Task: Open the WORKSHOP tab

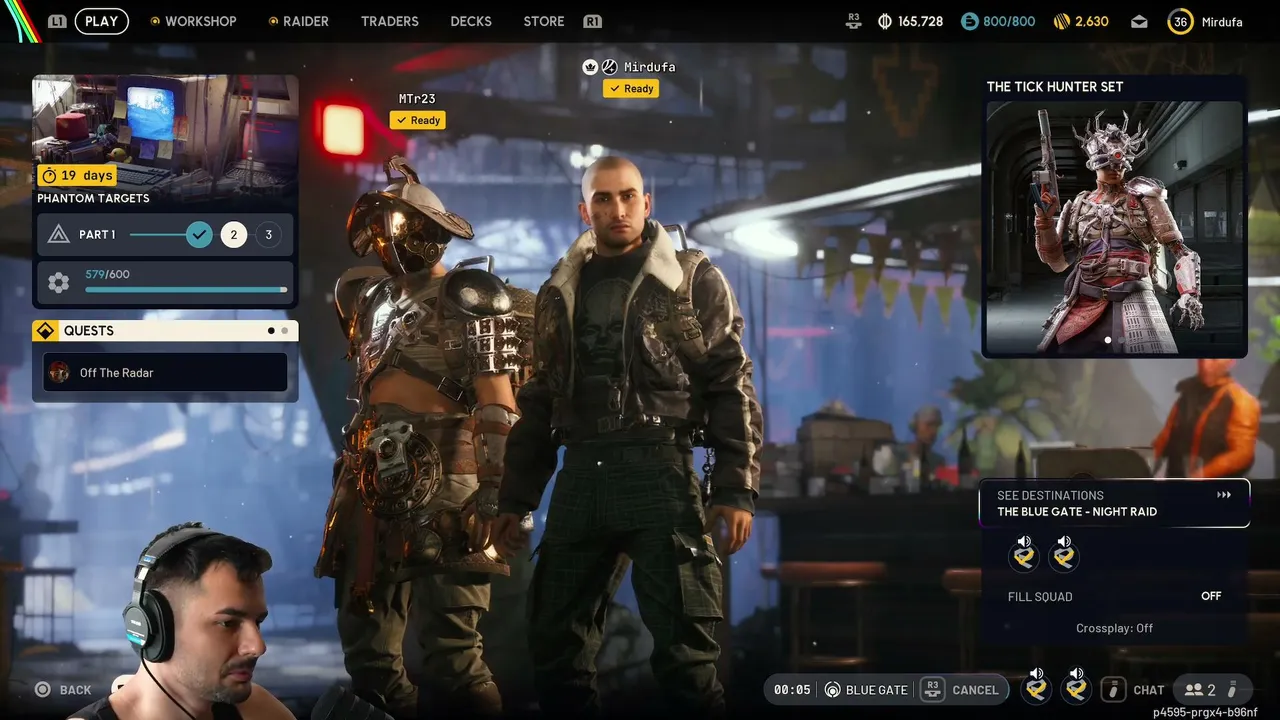Action: click(x=200, y=21)
